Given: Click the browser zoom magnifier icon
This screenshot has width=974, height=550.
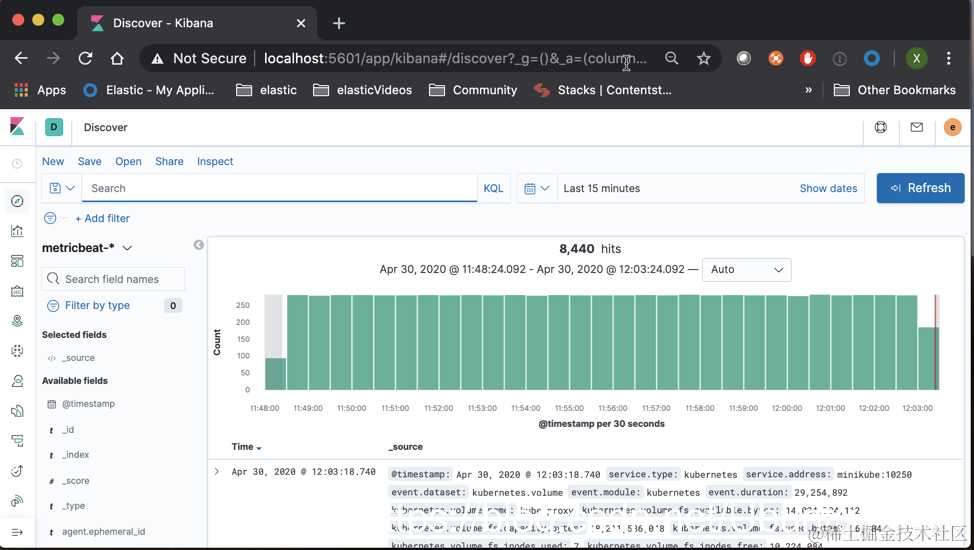Looking at the screenshot, I should [x=671, y=58].
